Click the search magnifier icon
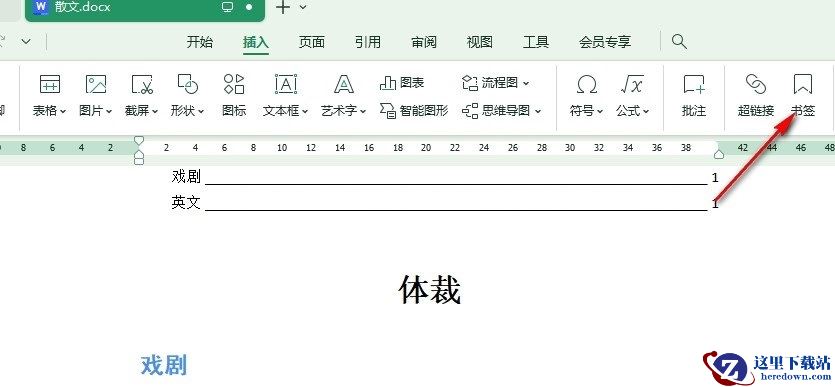Image resolution: width=835 pixels, height=387 pixels. tap(679, 42)
